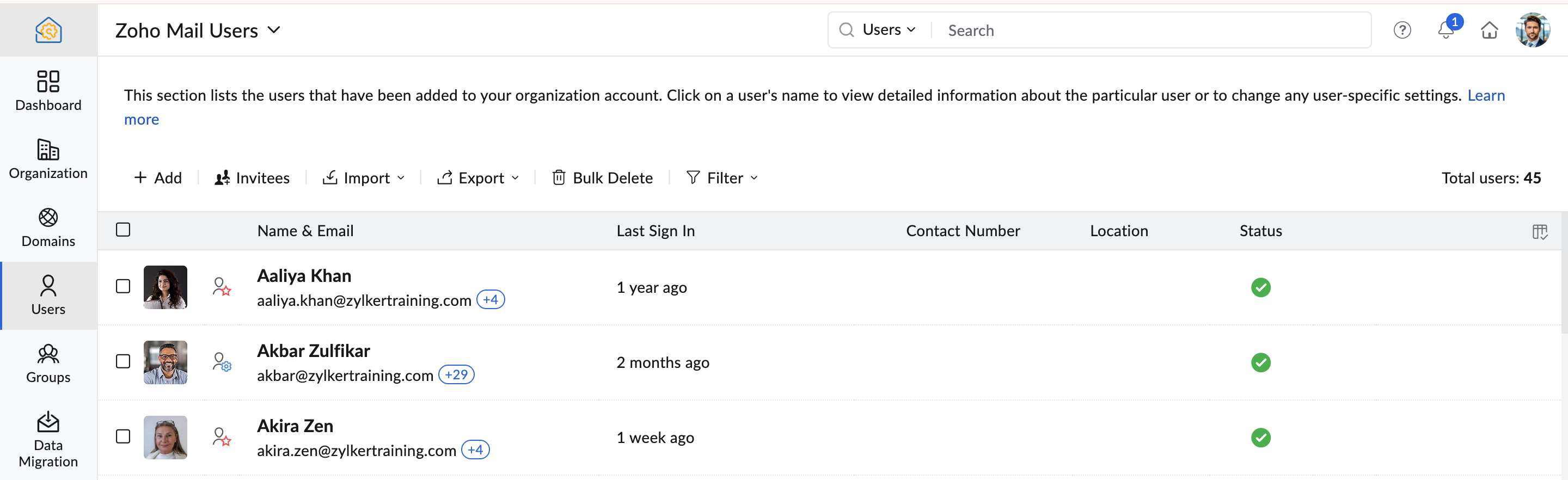Go to the home icon

point(1489,30)
